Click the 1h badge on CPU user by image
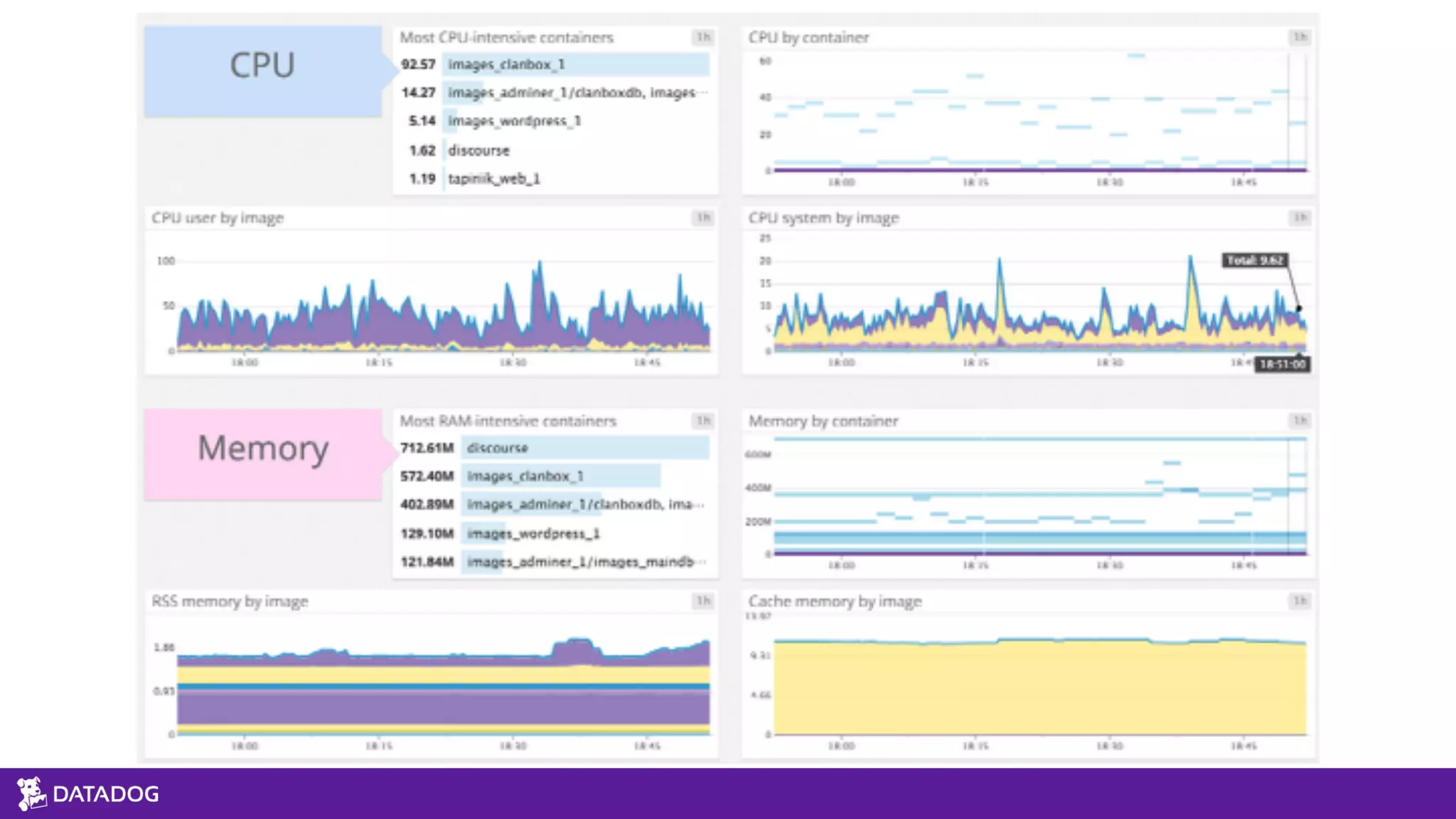Screen dimensions: 1456x819 coord(702,218)
